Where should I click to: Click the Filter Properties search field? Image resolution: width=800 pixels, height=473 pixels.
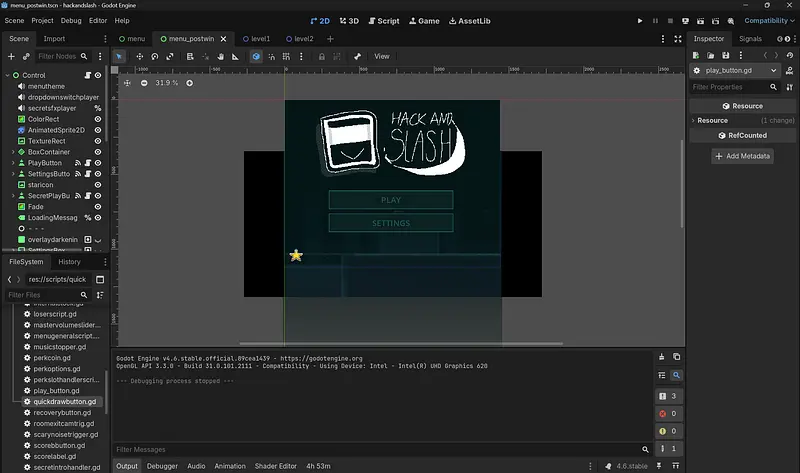click(x=730, y=87)
